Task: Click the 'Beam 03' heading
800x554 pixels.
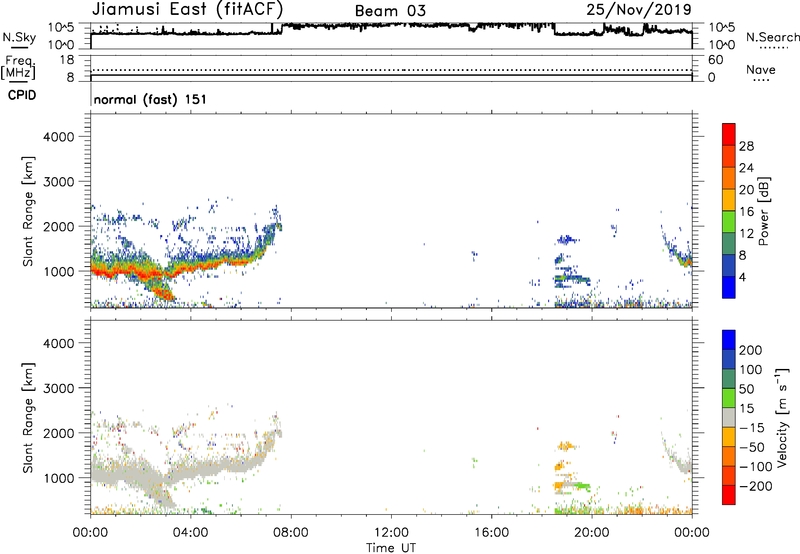Action: pyautogui.click(x=390, y=11)
